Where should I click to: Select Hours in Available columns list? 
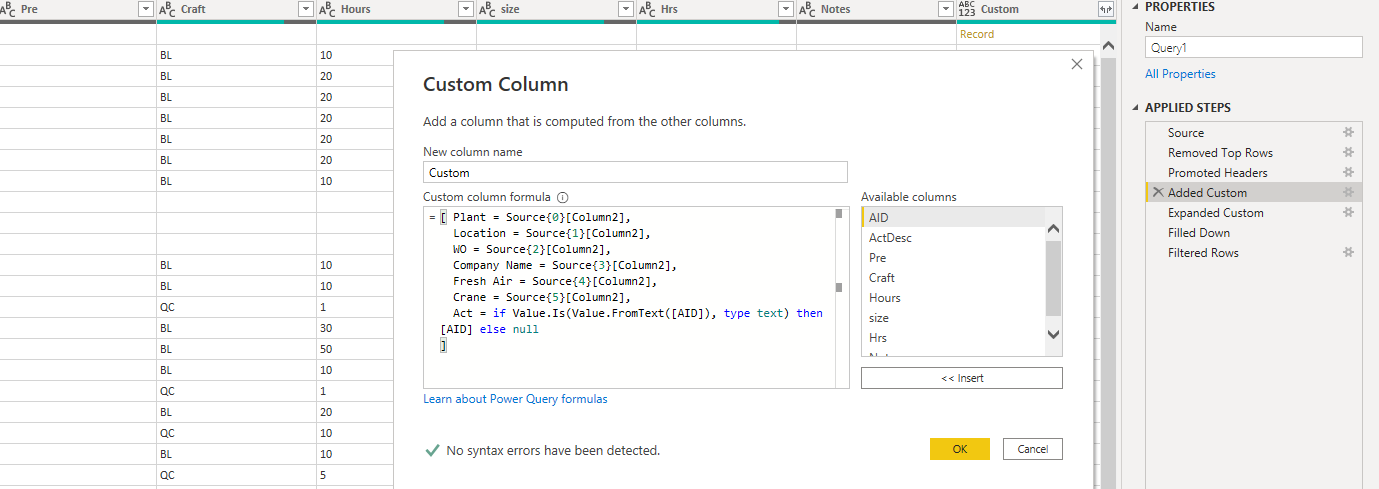click(953, 297)
